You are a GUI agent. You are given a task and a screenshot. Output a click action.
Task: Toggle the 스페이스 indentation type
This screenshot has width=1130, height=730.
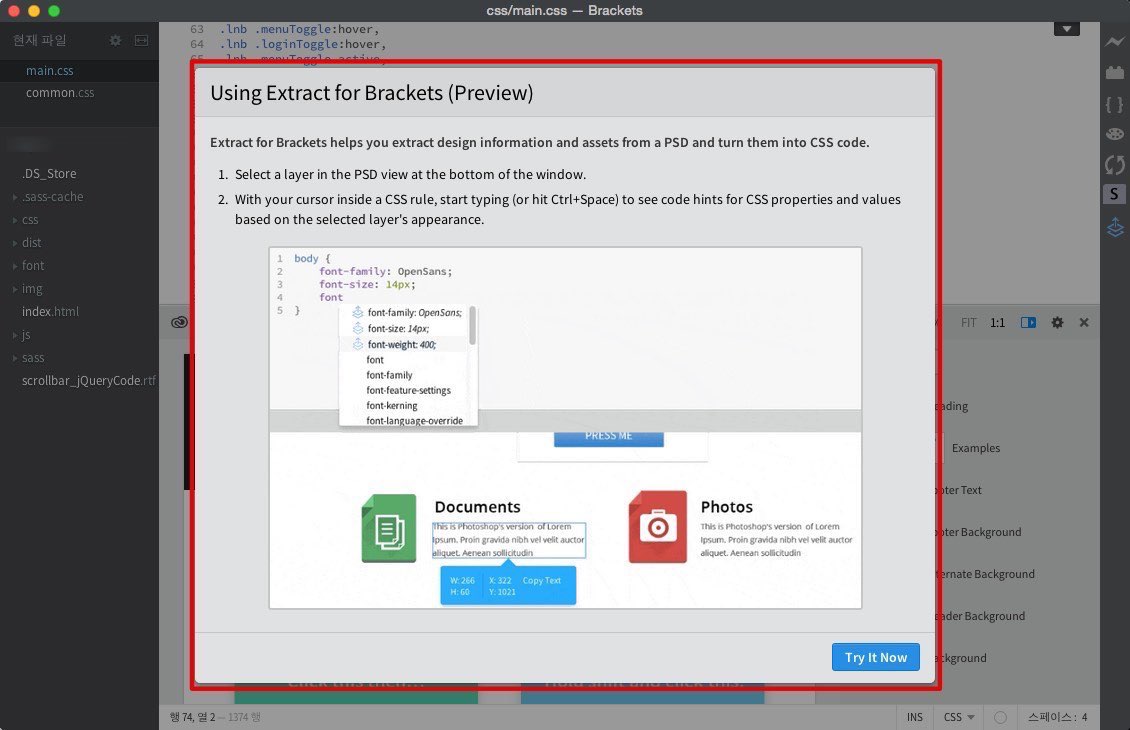click(1051, 717)
